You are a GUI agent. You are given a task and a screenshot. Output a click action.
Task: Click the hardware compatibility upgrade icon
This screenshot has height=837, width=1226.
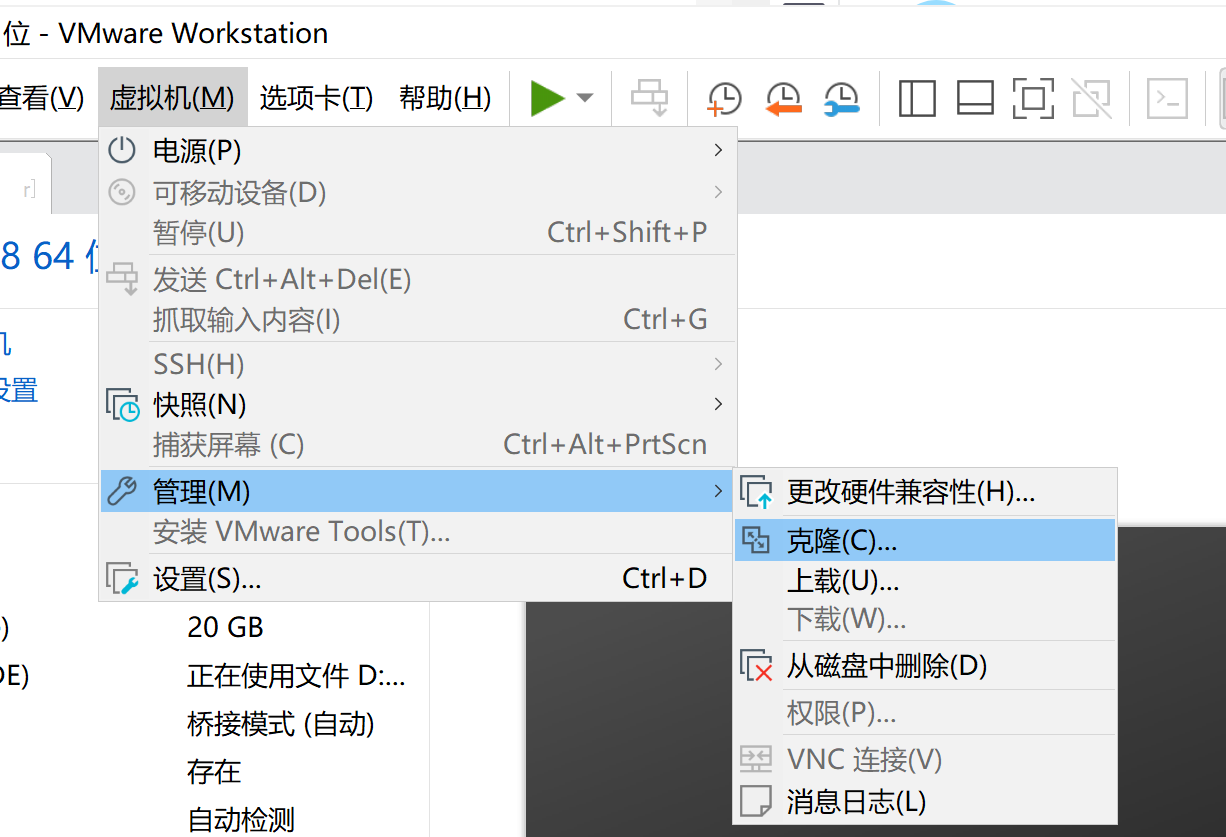(757, 492)
